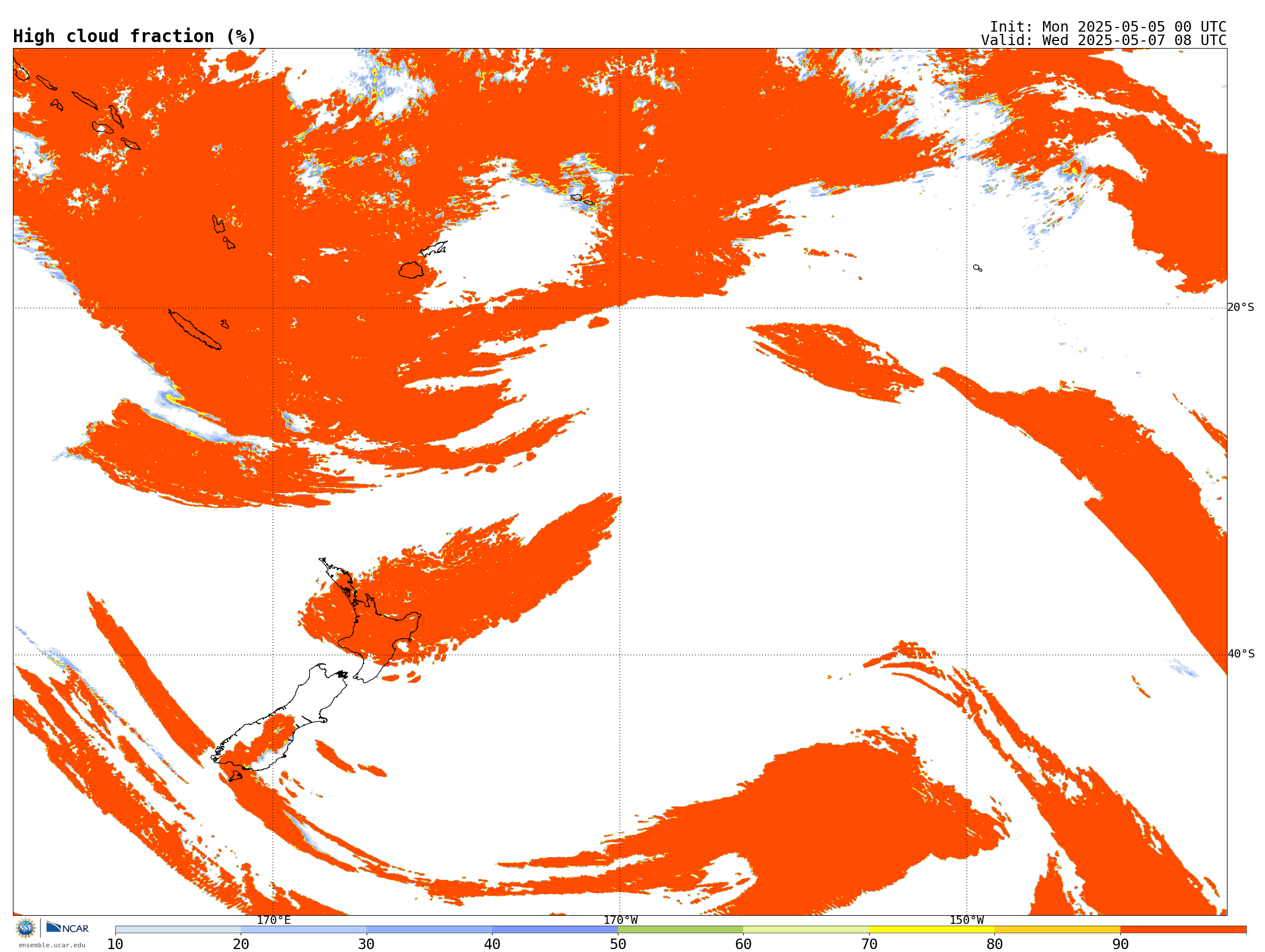
Task: Click the Fiji Viti Levu island outline
Action: click(x=411, y=270)
